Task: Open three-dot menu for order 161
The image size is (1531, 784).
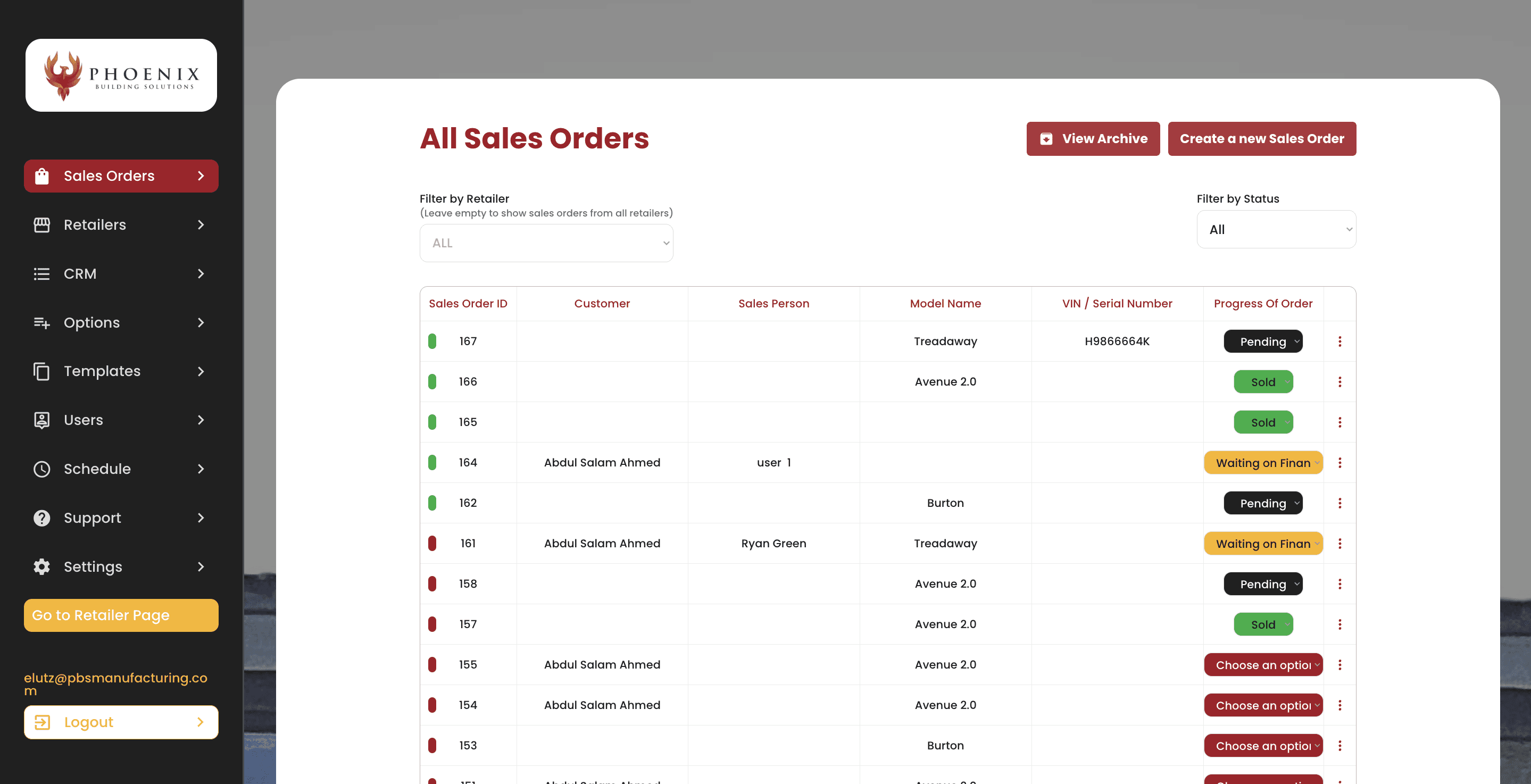Action: point(1339,543)
